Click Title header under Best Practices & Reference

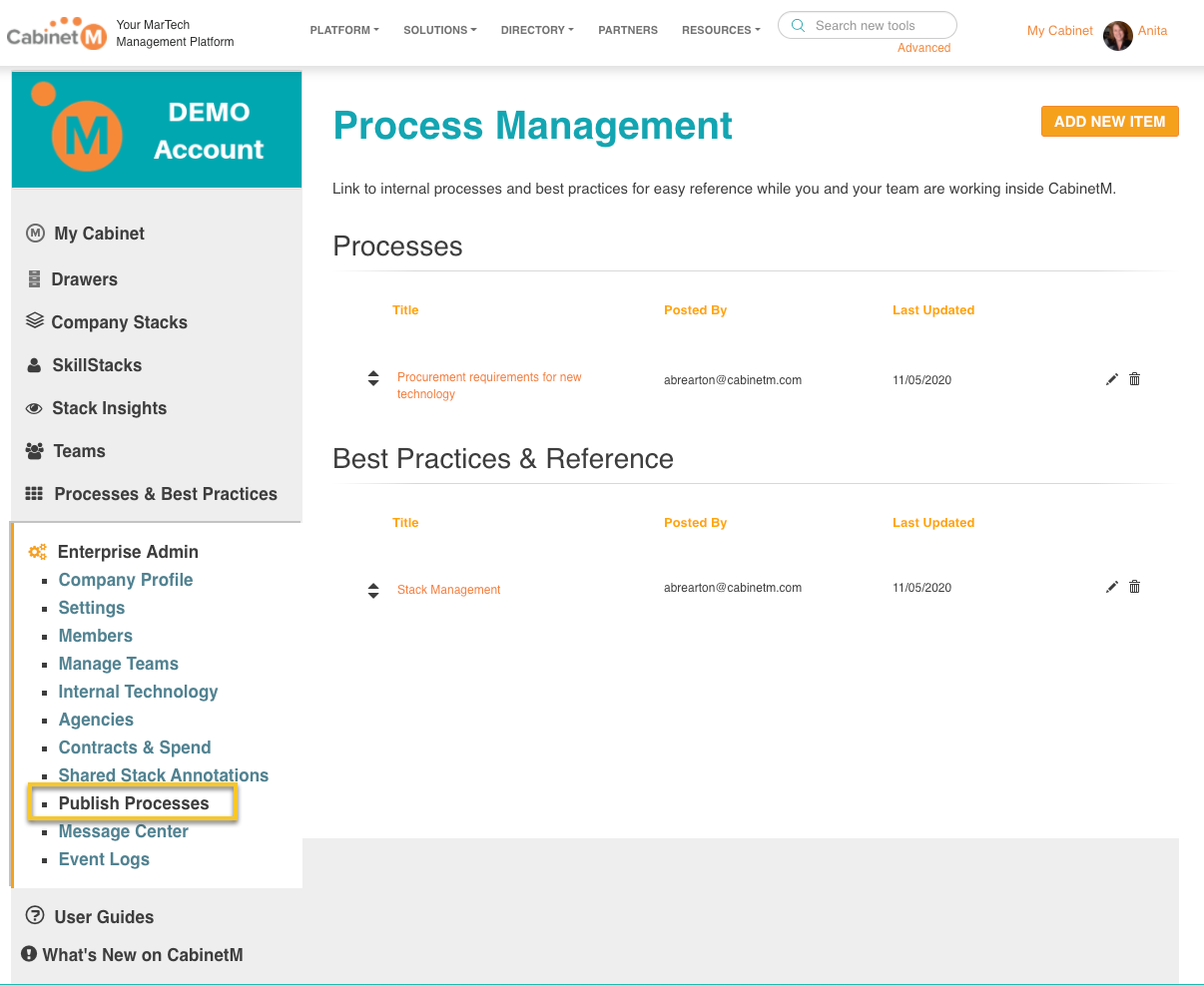click(x=405, y=523)
